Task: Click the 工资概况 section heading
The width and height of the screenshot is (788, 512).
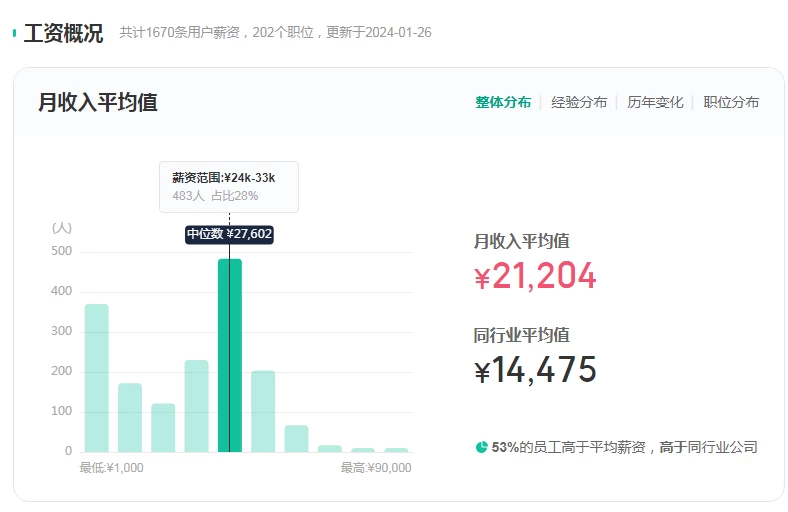Action: (63, 33)
